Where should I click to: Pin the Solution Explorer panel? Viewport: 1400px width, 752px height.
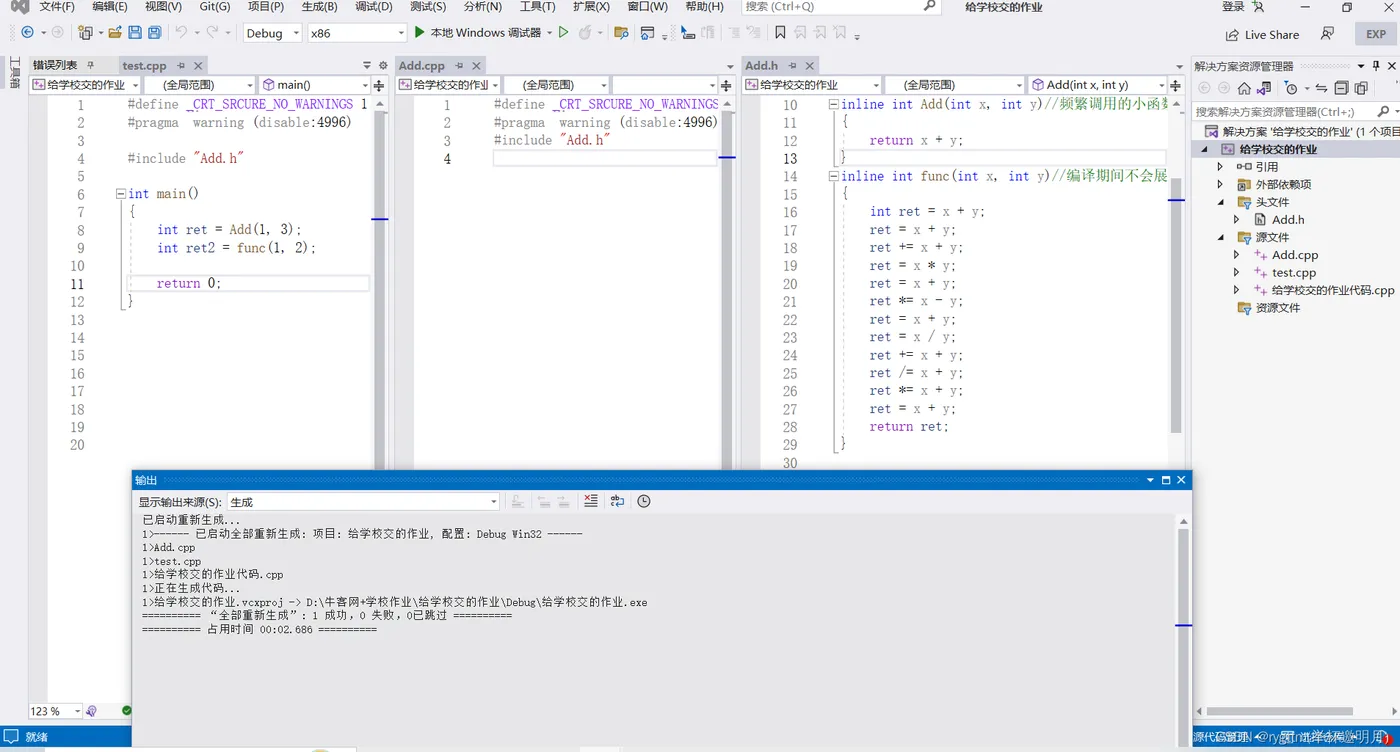click(1375, 66)
